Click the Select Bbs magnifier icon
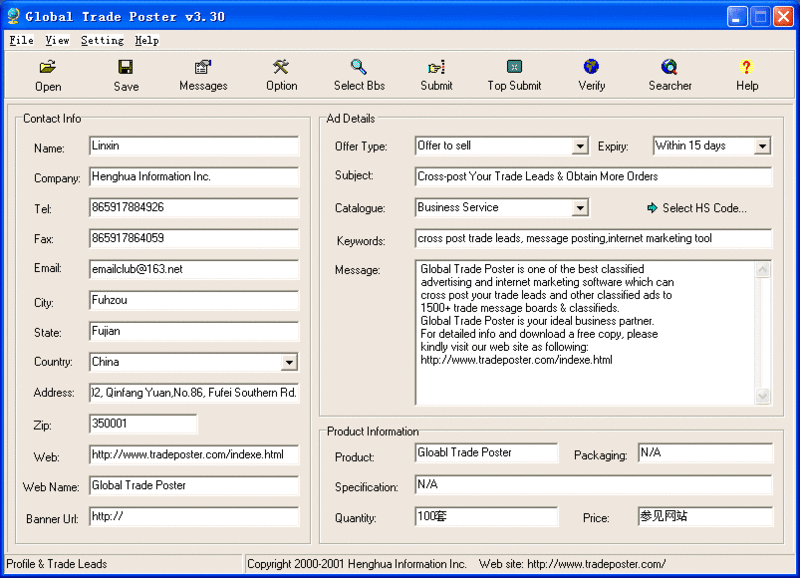The height and width of the screenshot is (578, 800). (x=359, y=67)
